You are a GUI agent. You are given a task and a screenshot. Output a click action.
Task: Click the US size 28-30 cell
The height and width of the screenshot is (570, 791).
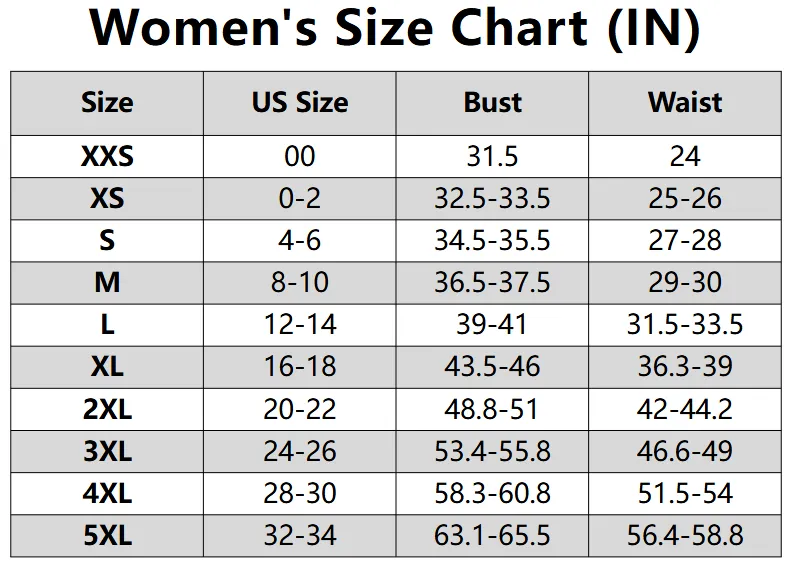(300, 493)
